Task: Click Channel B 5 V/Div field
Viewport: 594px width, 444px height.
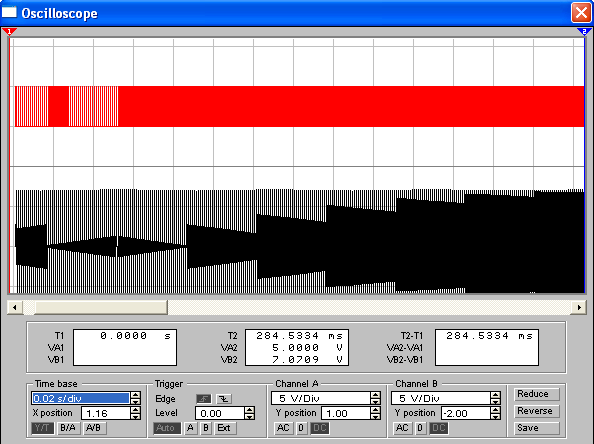Action: pos(441,398)
